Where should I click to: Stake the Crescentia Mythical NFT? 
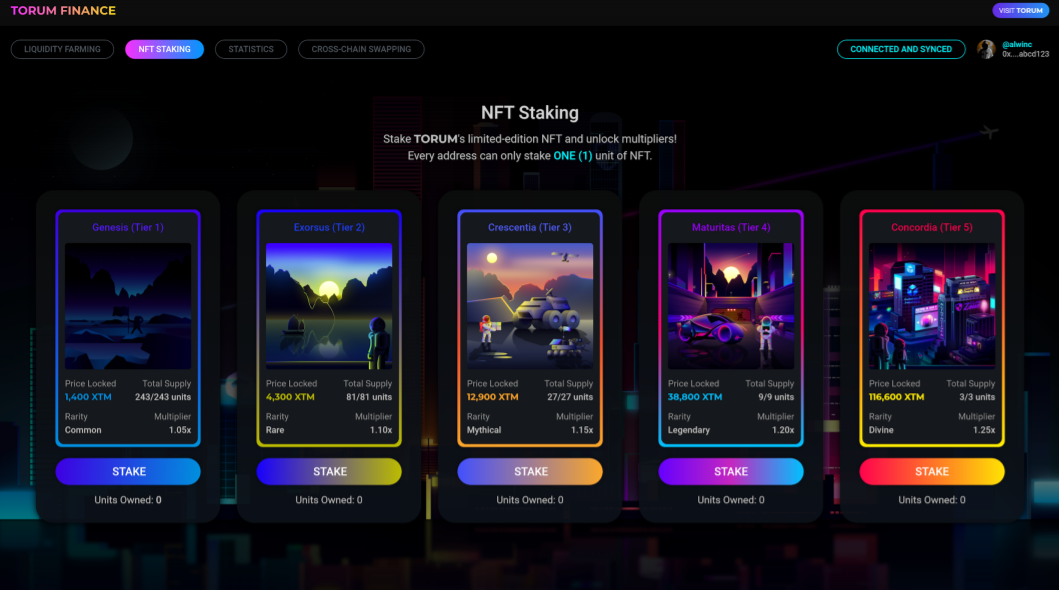530,471
